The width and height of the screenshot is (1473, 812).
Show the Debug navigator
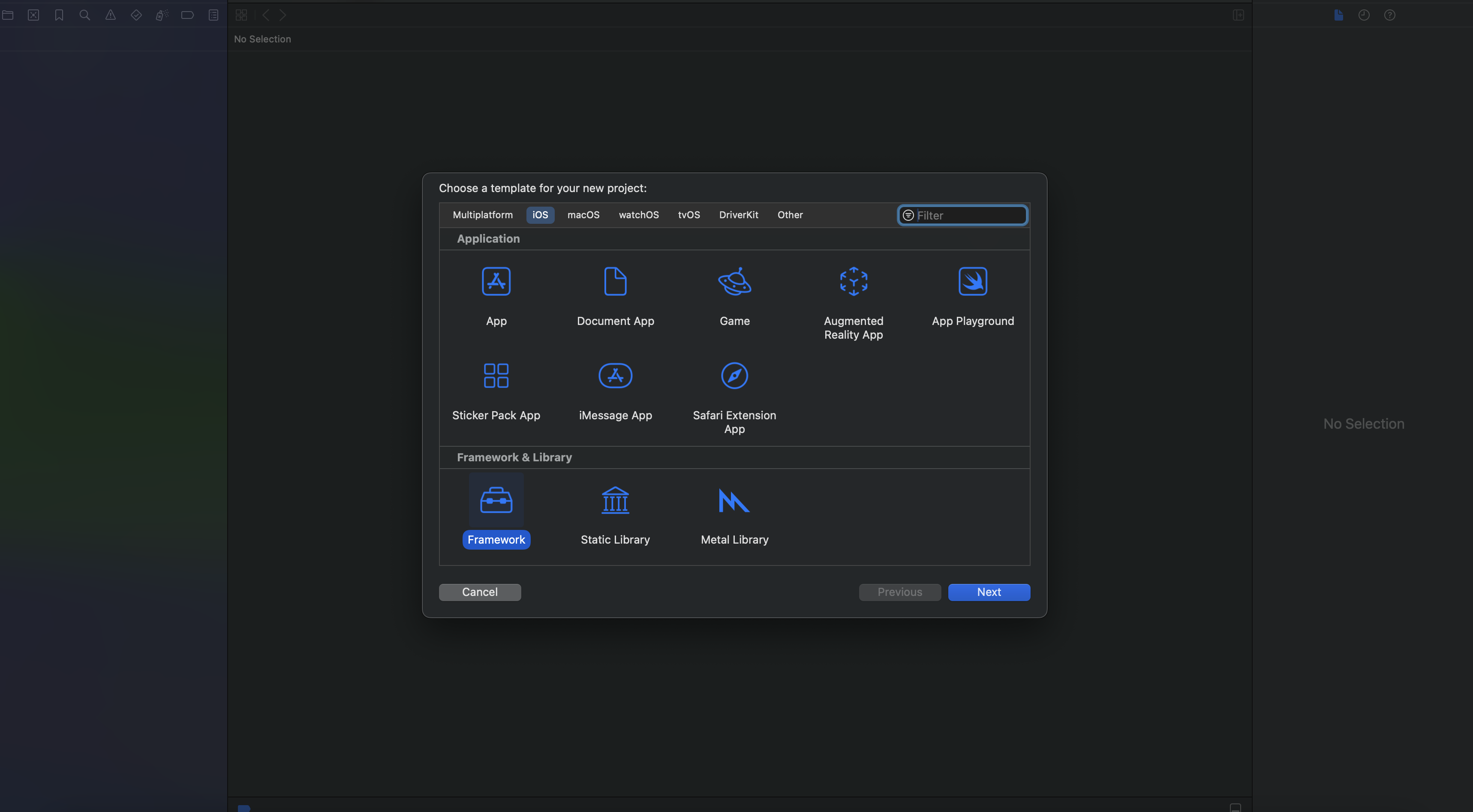(162, 15)
